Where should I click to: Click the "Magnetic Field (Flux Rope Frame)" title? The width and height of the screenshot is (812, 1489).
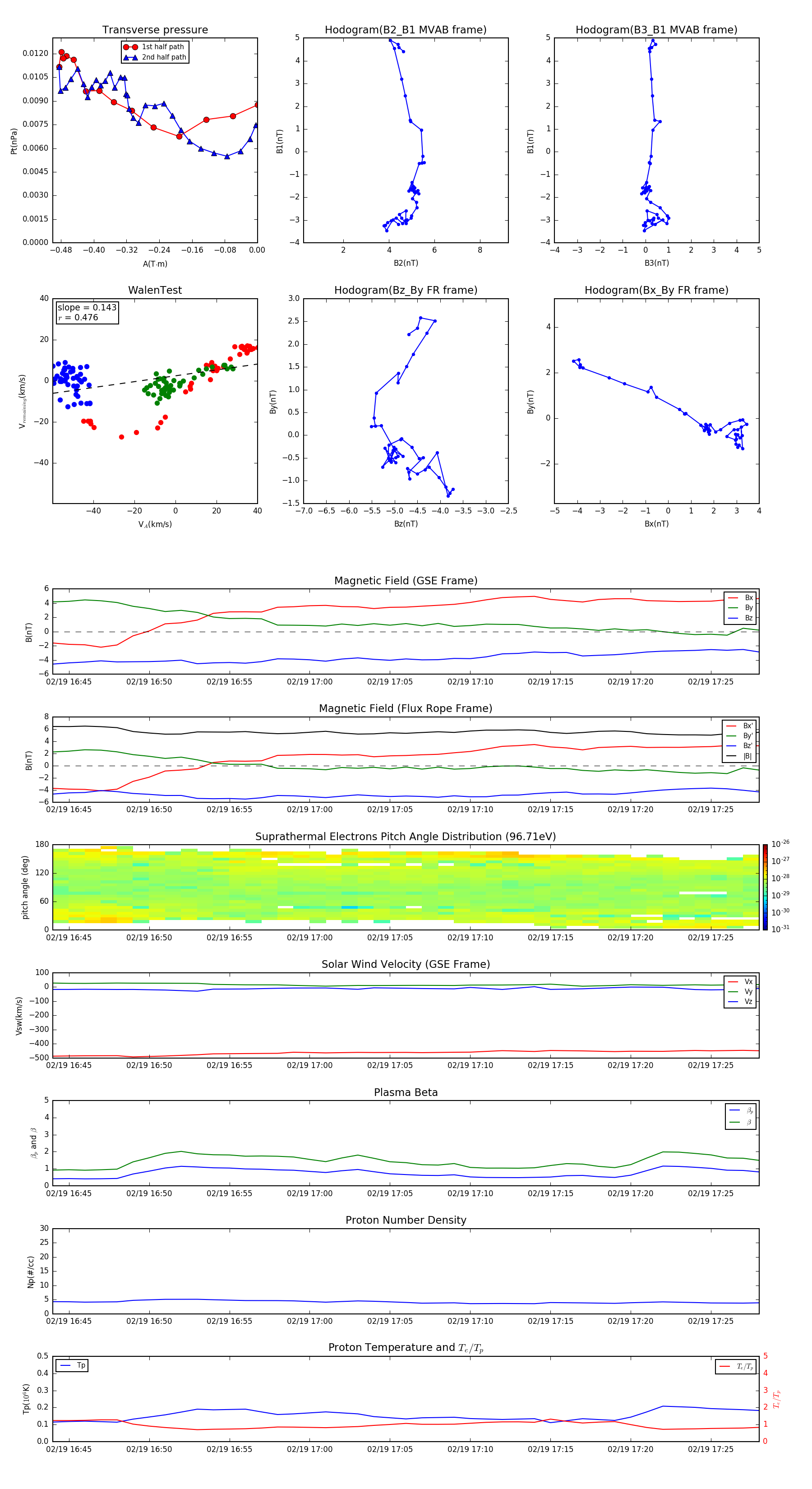coord(406,709)
